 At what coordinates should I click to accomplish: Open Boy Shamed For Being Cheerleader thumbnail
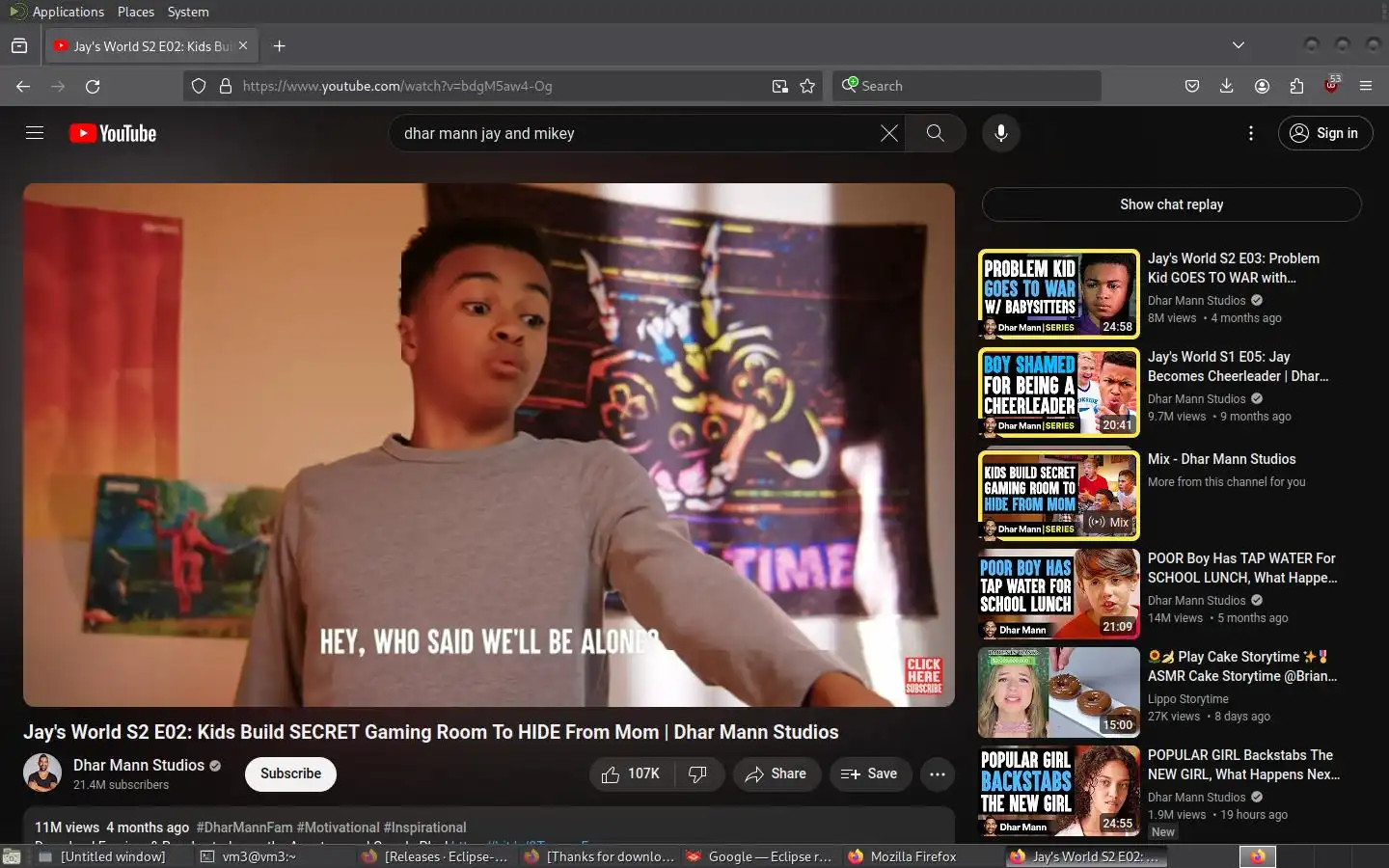click(1058, 393)
